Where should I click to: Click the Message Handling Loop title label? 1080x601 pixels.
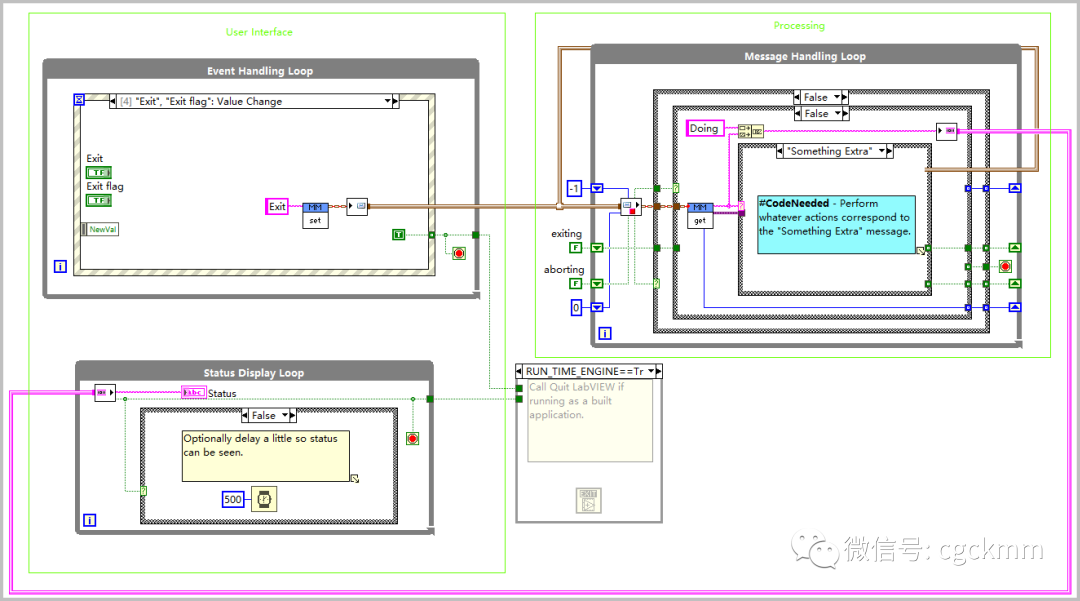pos(804,56)
